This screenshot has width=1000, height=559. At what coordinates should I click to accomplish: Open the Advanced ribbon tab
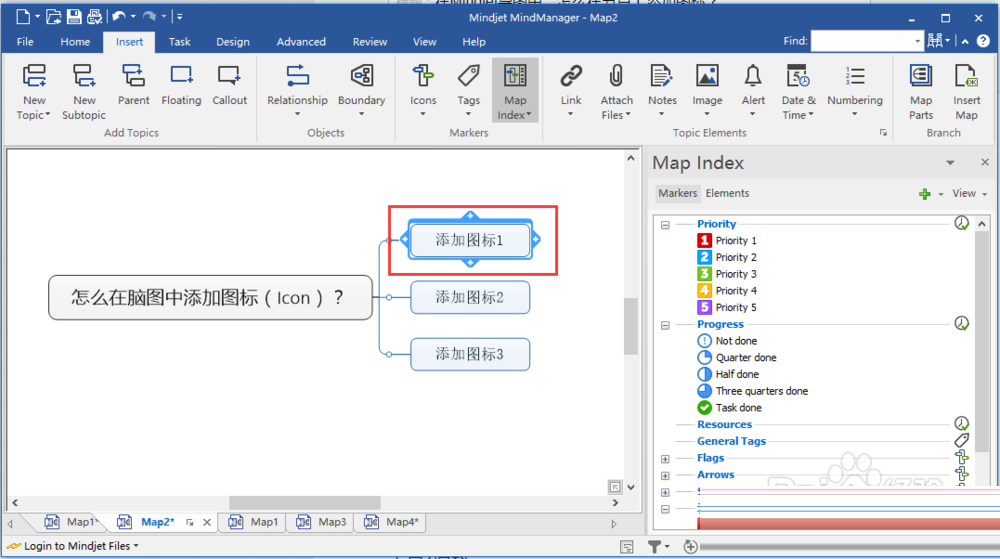tap(301, 41)
